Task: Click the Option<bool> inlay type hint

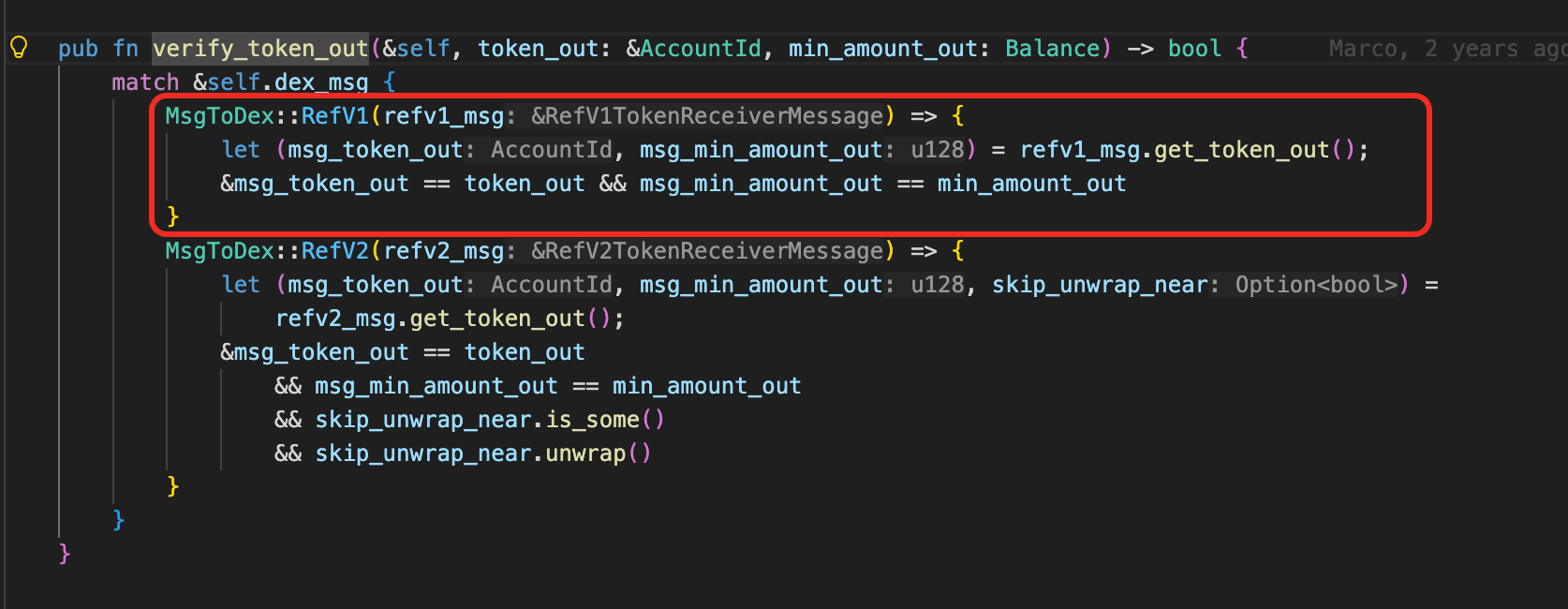Action: click(1316, 285)
